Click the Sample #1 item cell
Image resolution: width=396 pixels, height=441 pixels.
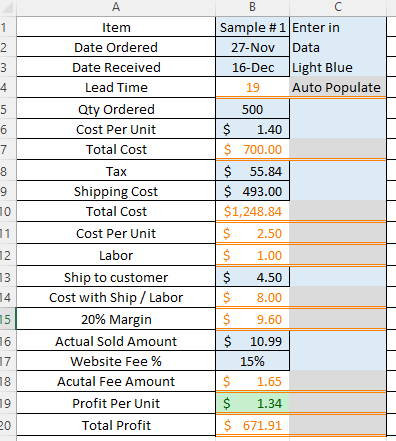tap(252, 27)
